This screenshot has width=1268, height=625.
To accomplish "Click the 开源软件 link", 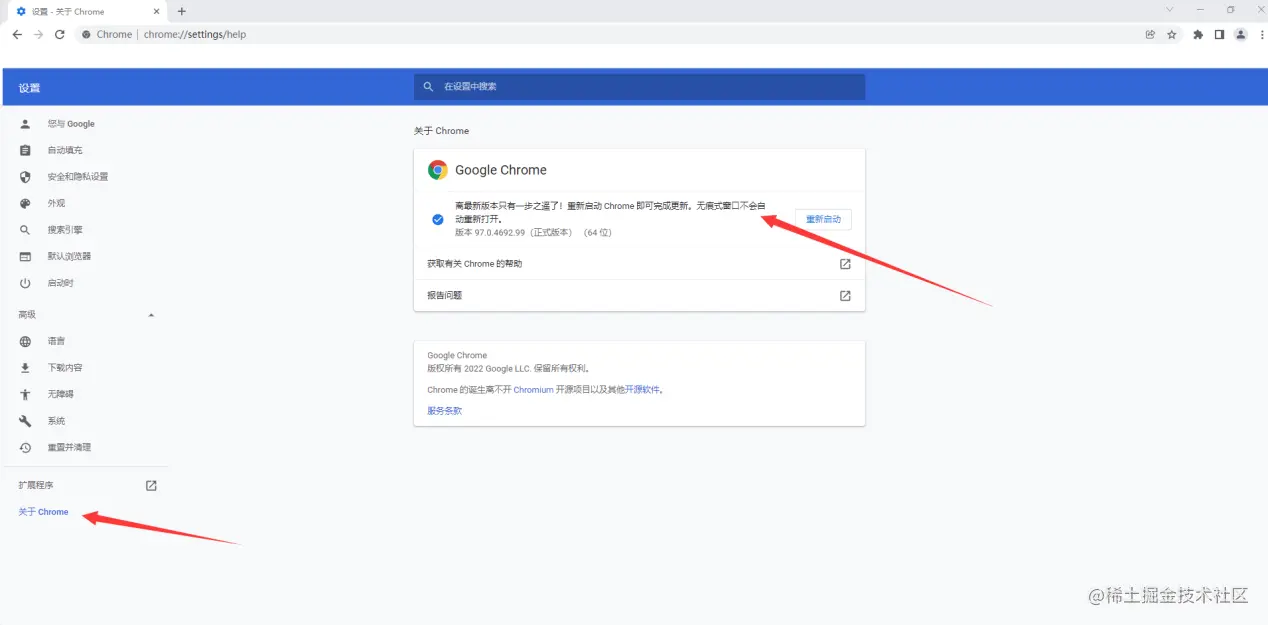I will click(643, 390).
